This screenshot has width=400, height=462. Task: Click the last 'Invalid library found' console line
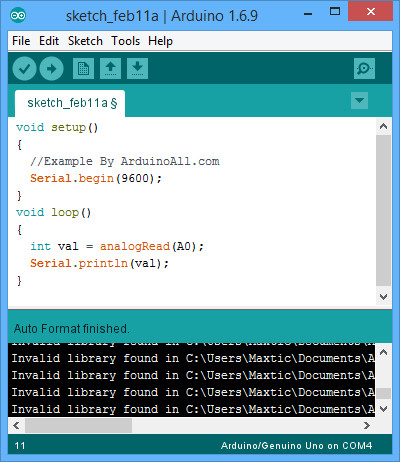click(x=193, y=409)
